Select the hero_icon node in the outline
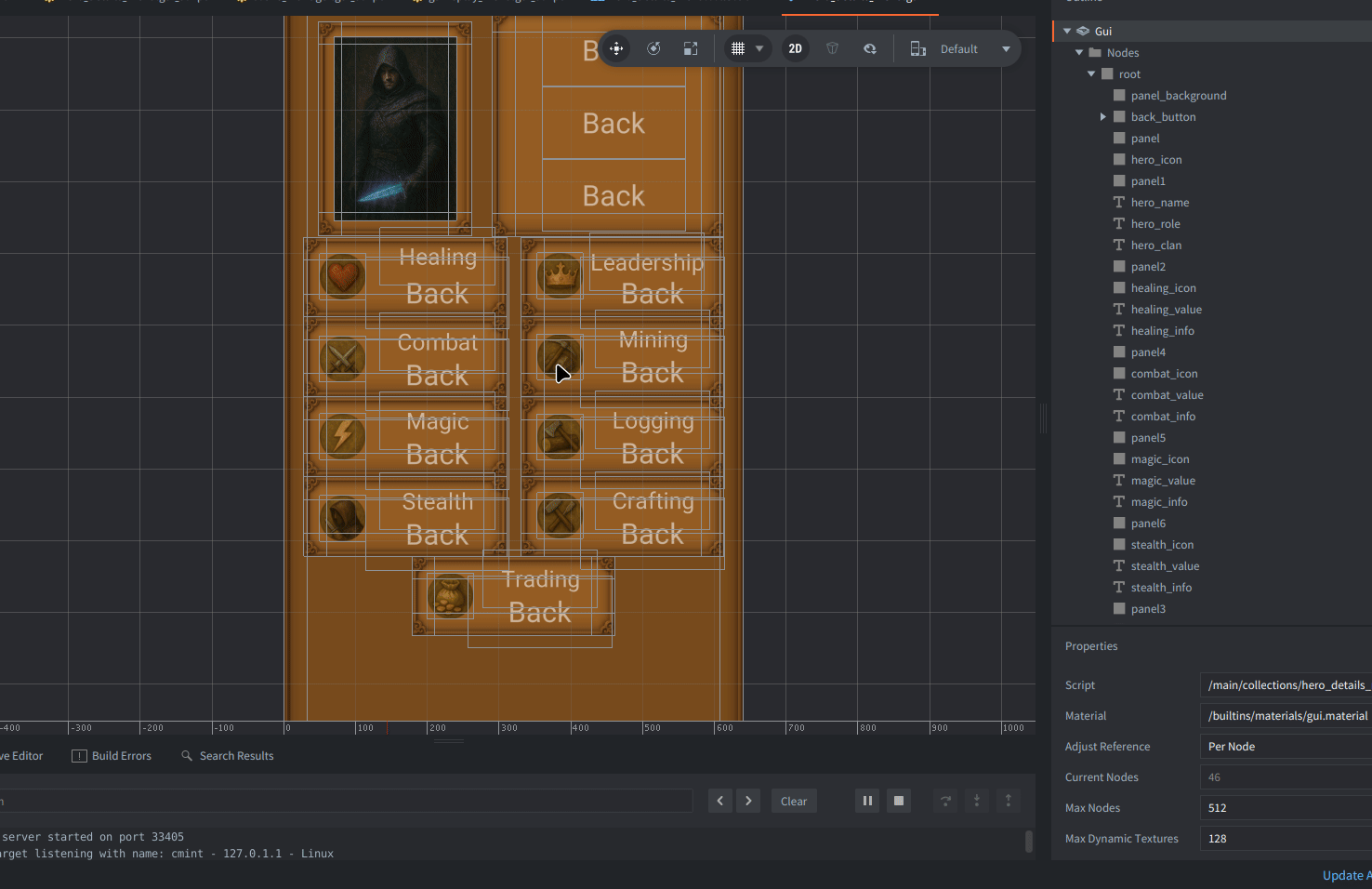Screen dimensions: 1372x889 (1156, 160)
